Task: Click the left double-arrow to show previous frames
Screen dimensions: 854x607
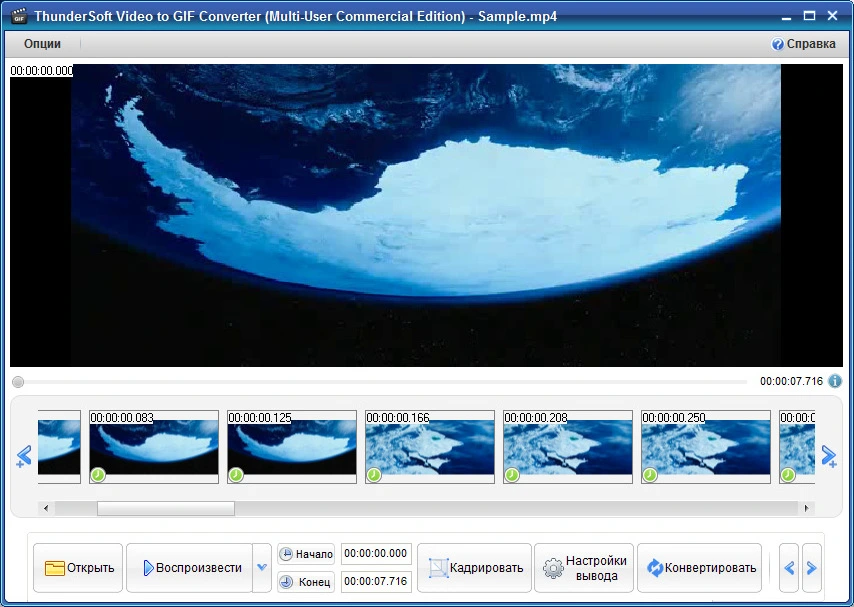Action: click(22, 457)
